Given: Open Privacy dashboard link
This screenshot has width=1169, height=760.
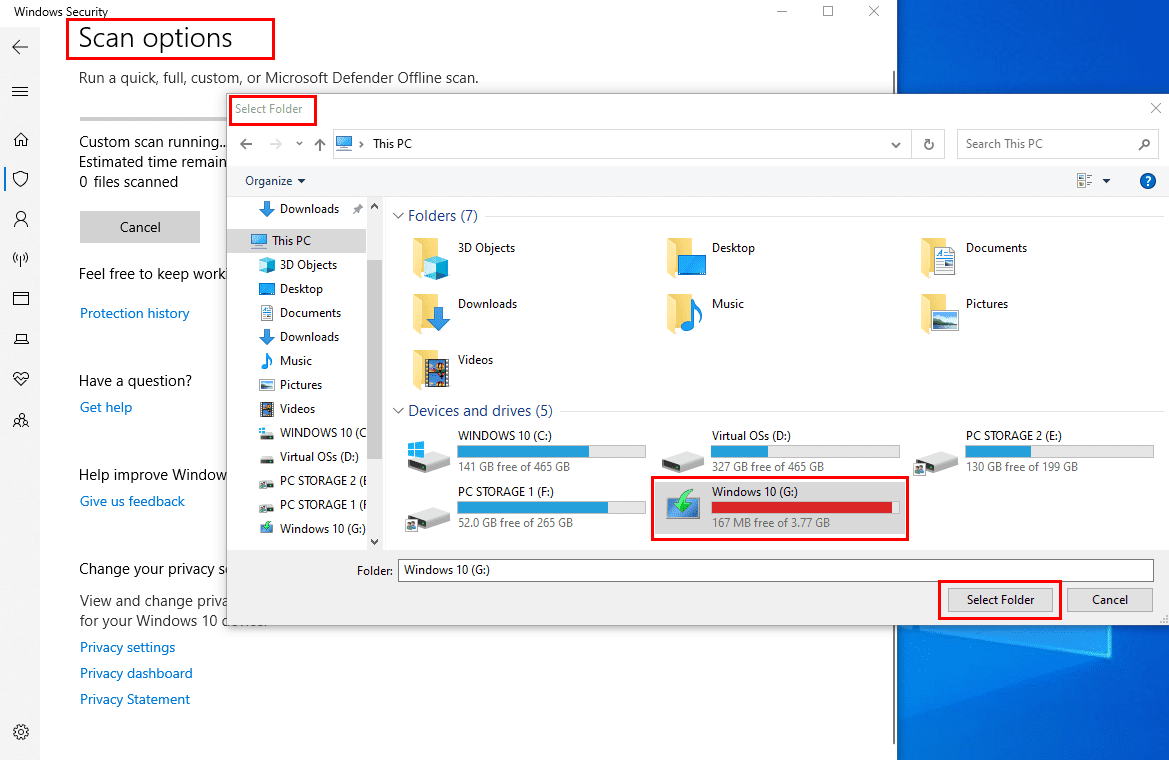Looking at the screenshot, I should tap(136, 673).
